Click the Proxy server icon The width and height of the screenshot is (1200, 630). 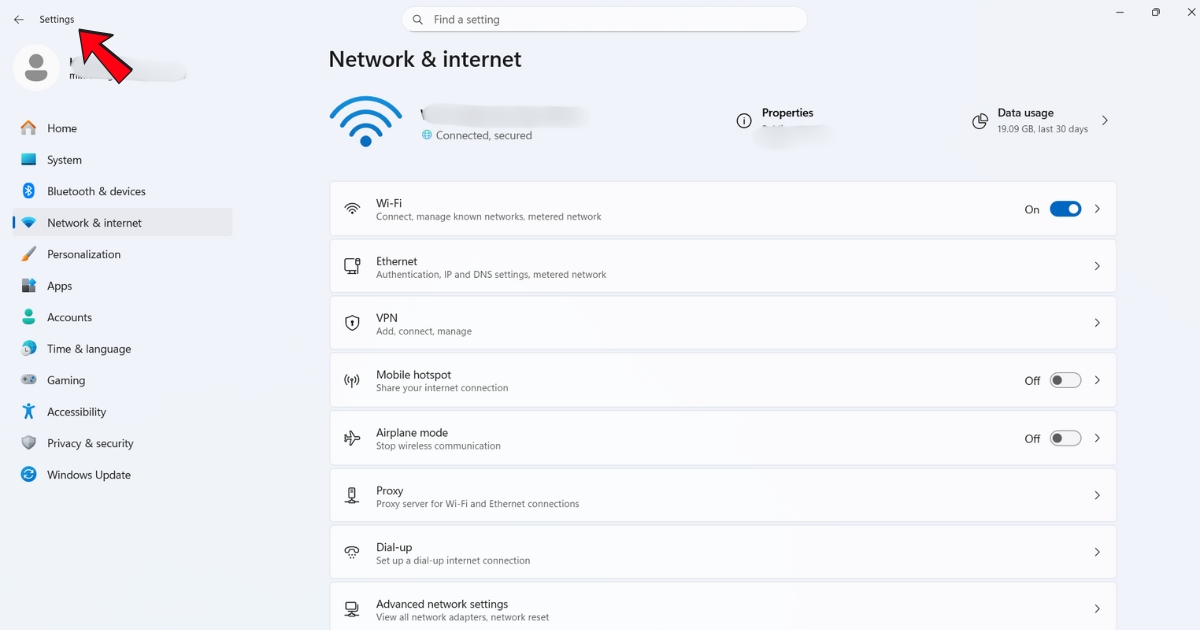(352, 495)
